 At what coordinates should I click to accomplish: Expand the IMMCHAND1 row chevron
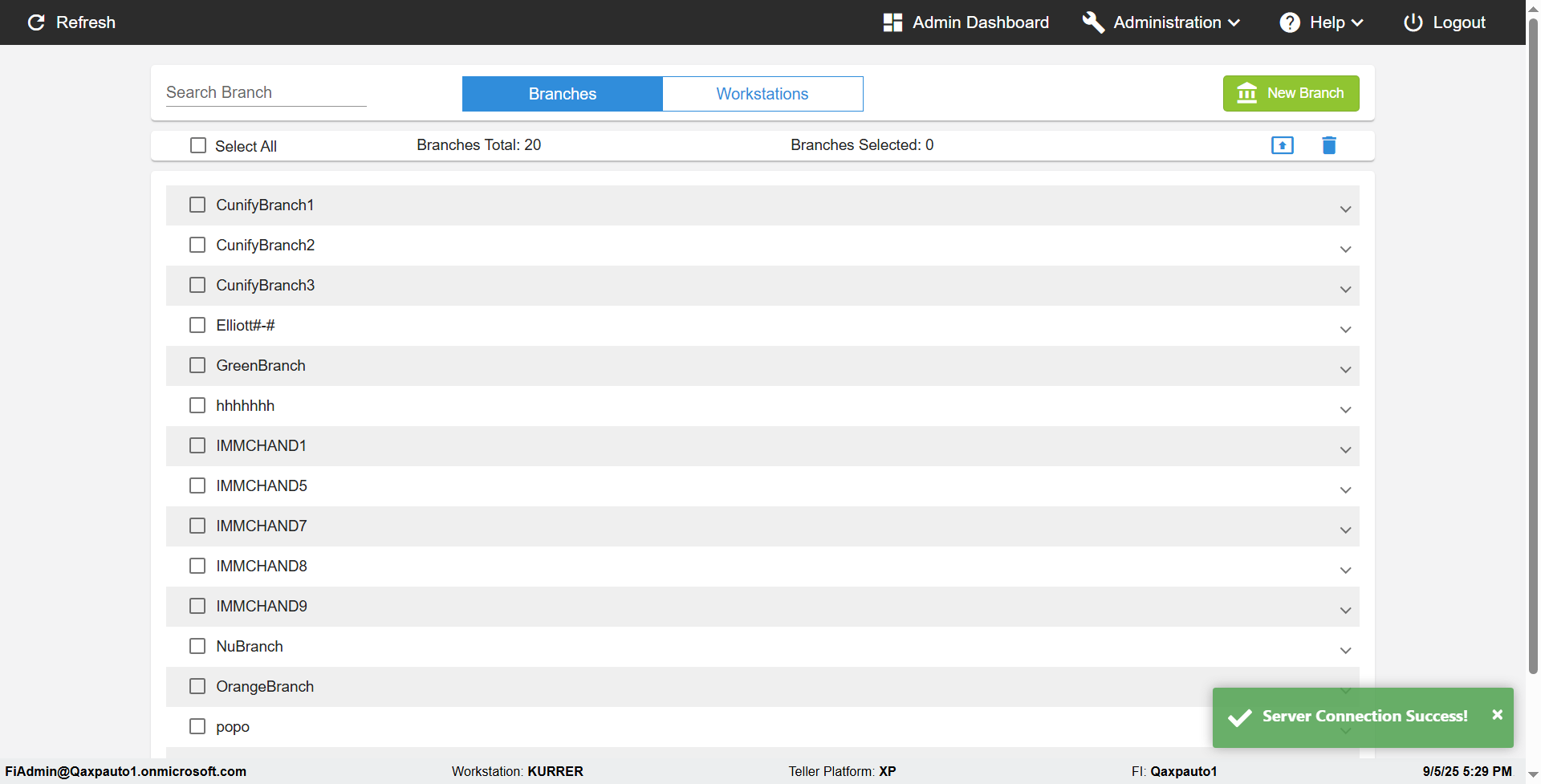tap(1346, 450)
